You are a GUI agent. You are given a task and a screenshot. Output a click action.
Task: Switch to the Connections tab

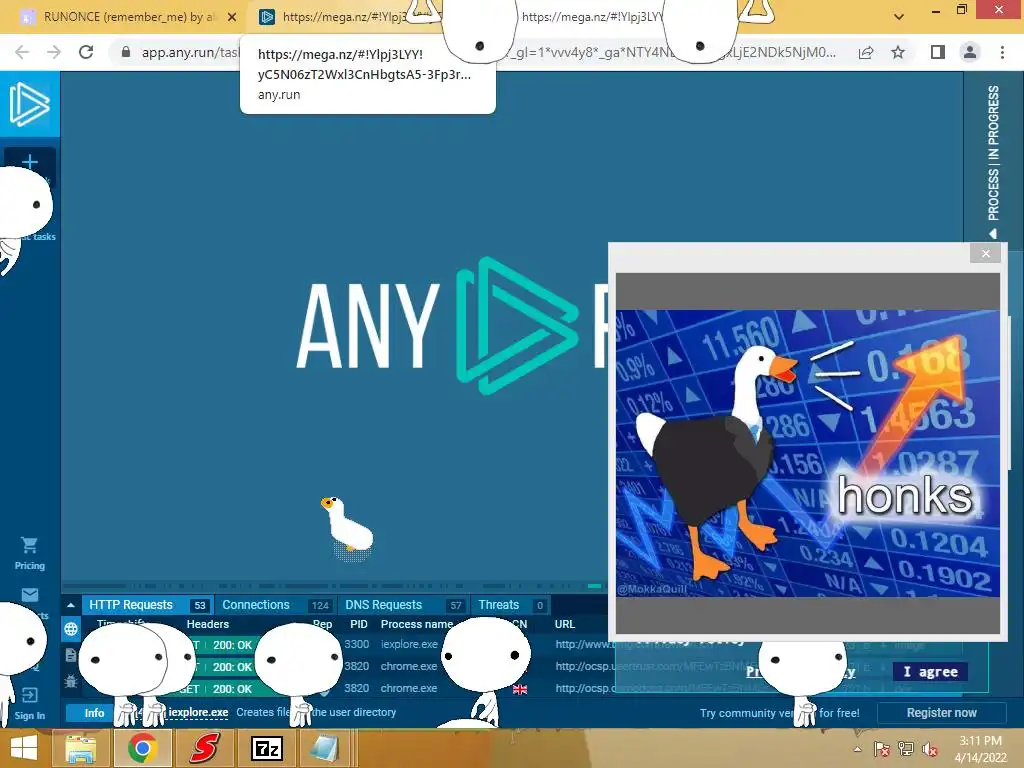pos(276,605)
